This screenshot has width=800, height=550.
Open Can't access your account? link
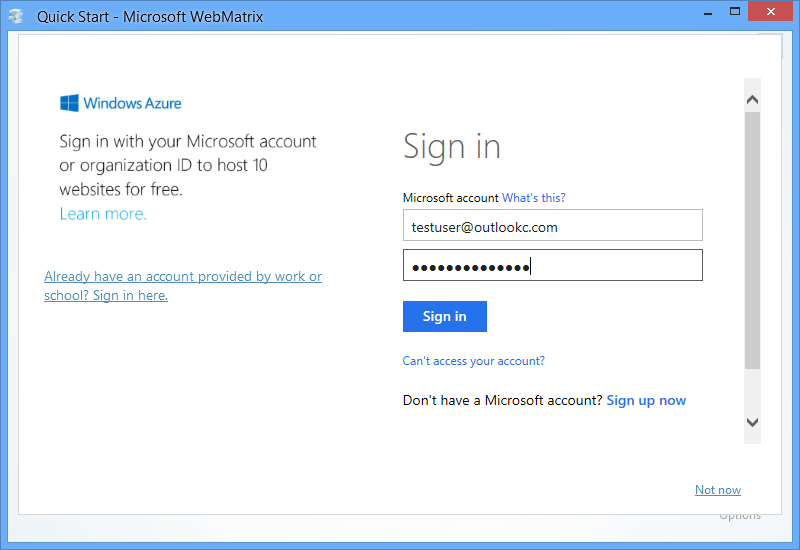coord(473,361)
